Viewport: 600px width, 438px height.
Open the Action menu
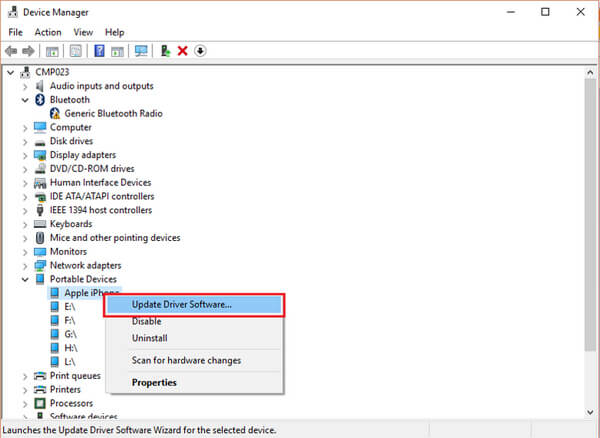pyautogui.click(x=48, y=32)
